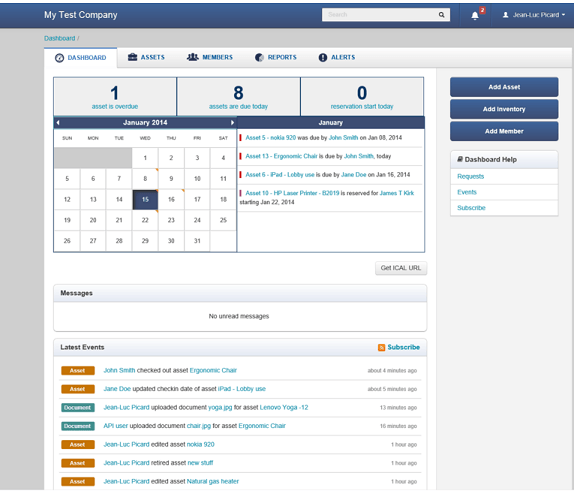Screen dimensions: 574x491
Task: Click the Document badge on yoga.jpg event
Action: point(78,408)
